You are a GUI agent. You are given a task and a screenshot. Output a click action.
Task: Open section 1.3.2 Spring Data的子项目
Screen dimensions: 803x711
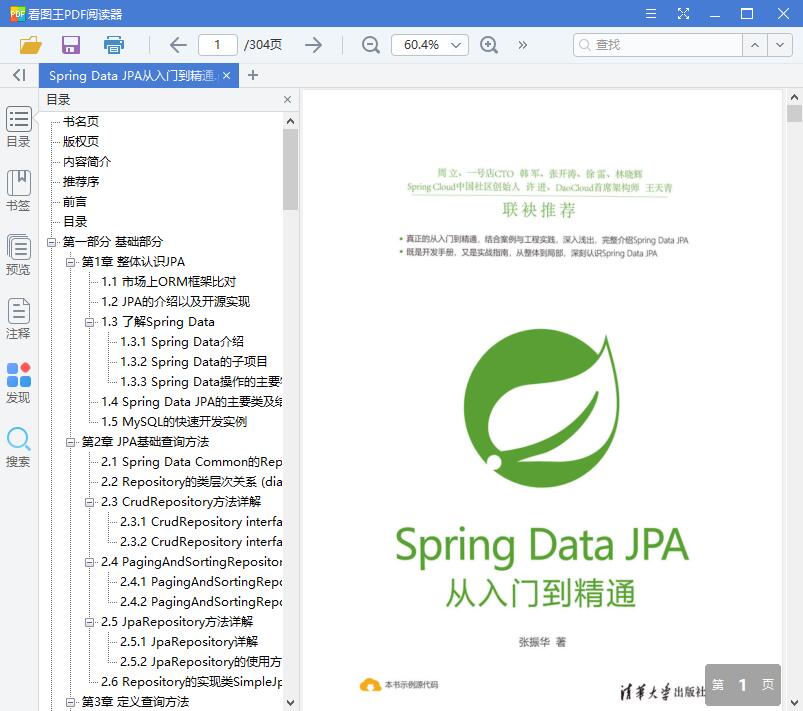[x=194, y=362]
